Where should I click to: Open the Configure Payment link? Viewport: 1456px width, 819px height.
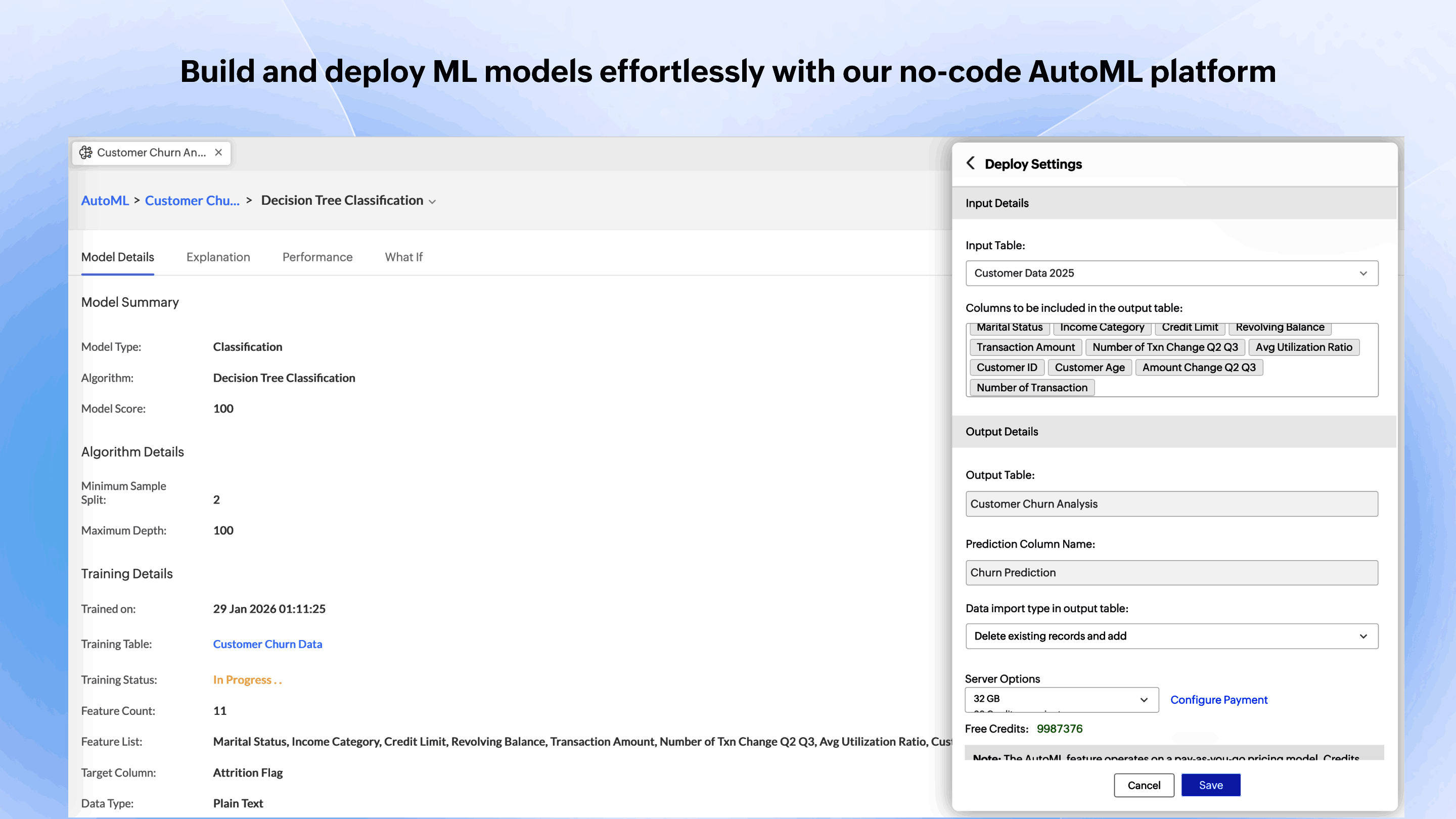click(x=1218, y=700)
